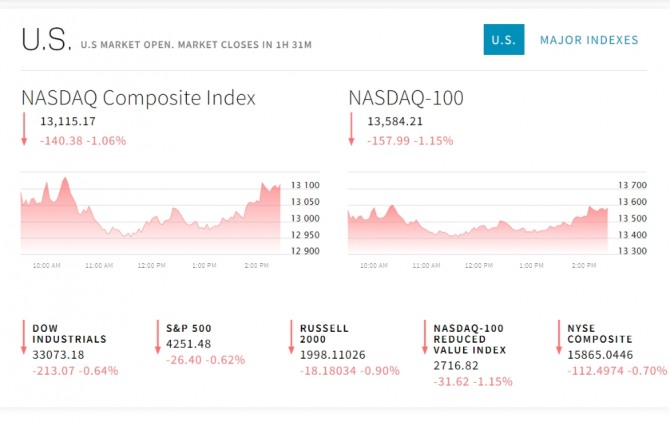Switch to the Major Indexes tab
Image resolution: width=670 pixels, height=425 pixels.
coord(589,40)
